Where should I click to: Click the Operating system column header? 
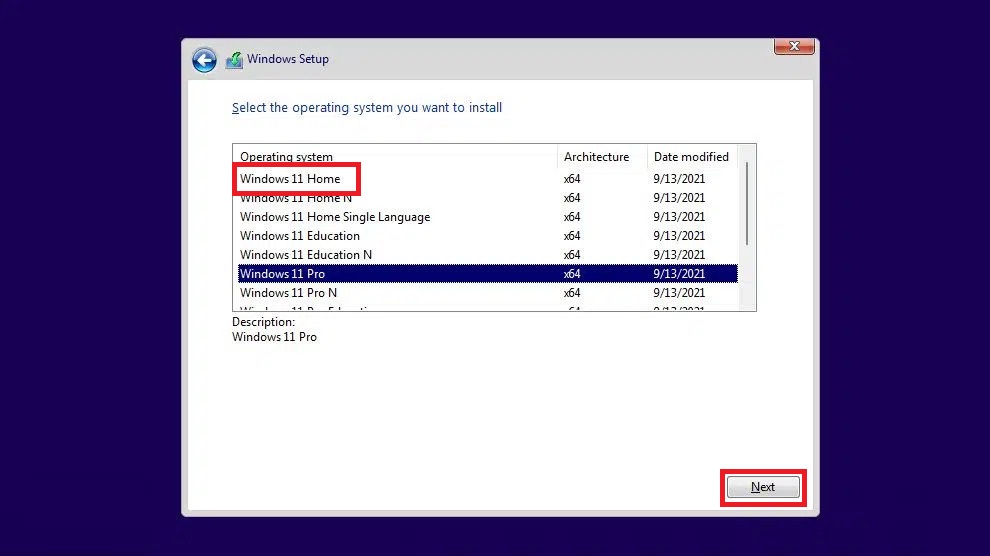click(395, 157)
